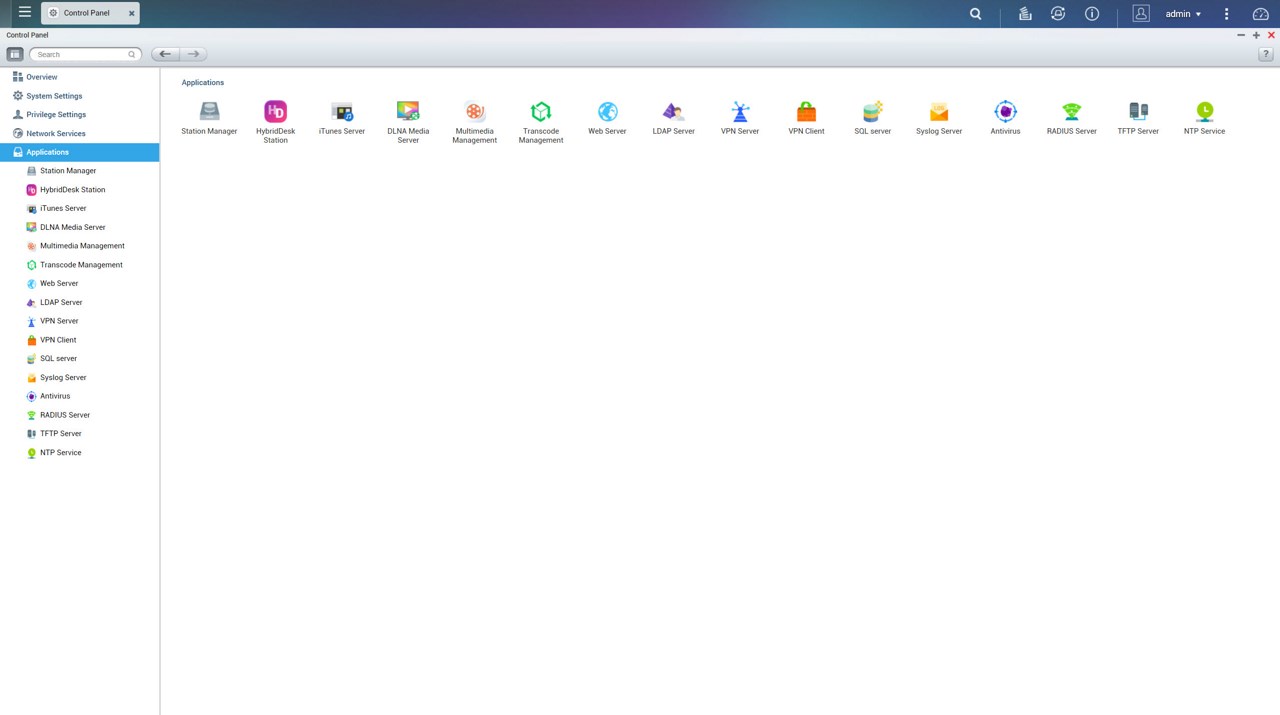This screenshot has height=715, width=1280.
Task: Open VPN Server icon in main panel
Action: [740, 111]
